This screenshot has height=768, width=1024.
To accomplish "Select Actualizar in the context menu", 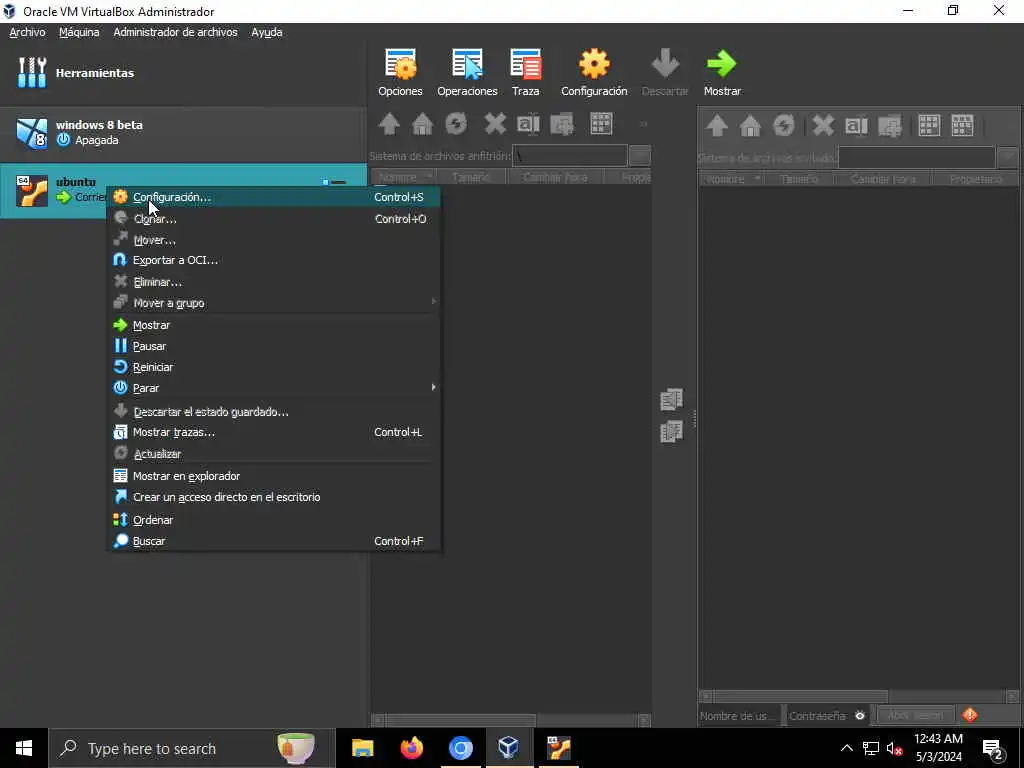I will 274,454.
